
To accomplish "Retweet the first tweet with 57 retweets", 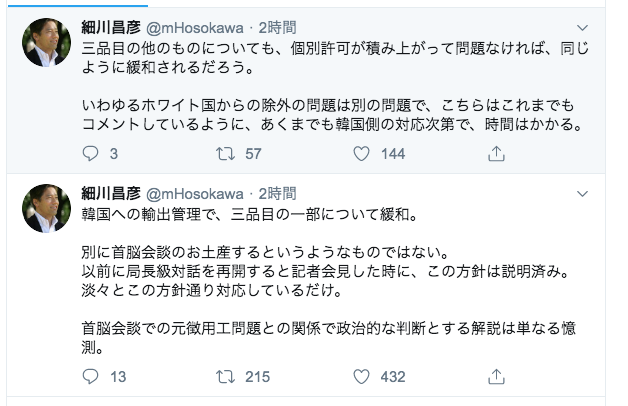I will (227, 154).
